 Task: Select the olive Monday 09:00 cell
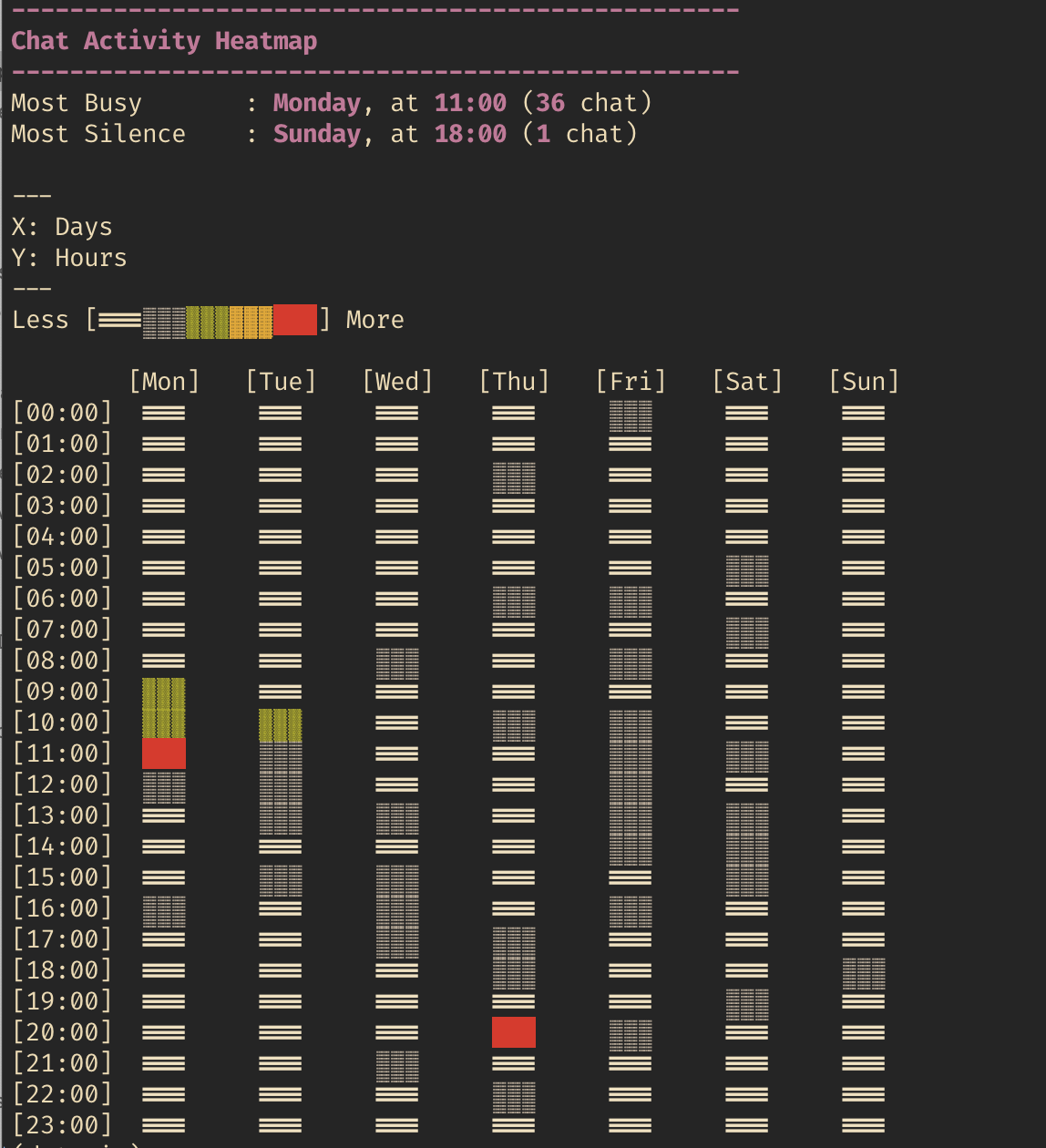[x=164, y=693]
